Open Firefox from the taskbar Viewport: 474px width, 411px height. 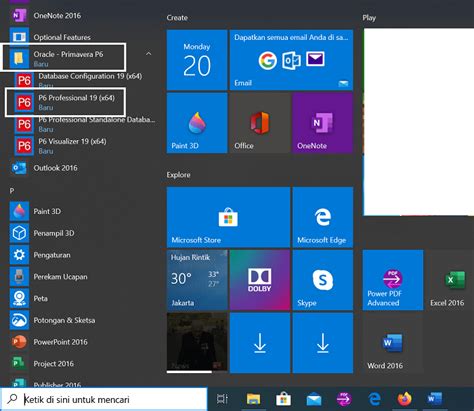(x=404, y=399)
